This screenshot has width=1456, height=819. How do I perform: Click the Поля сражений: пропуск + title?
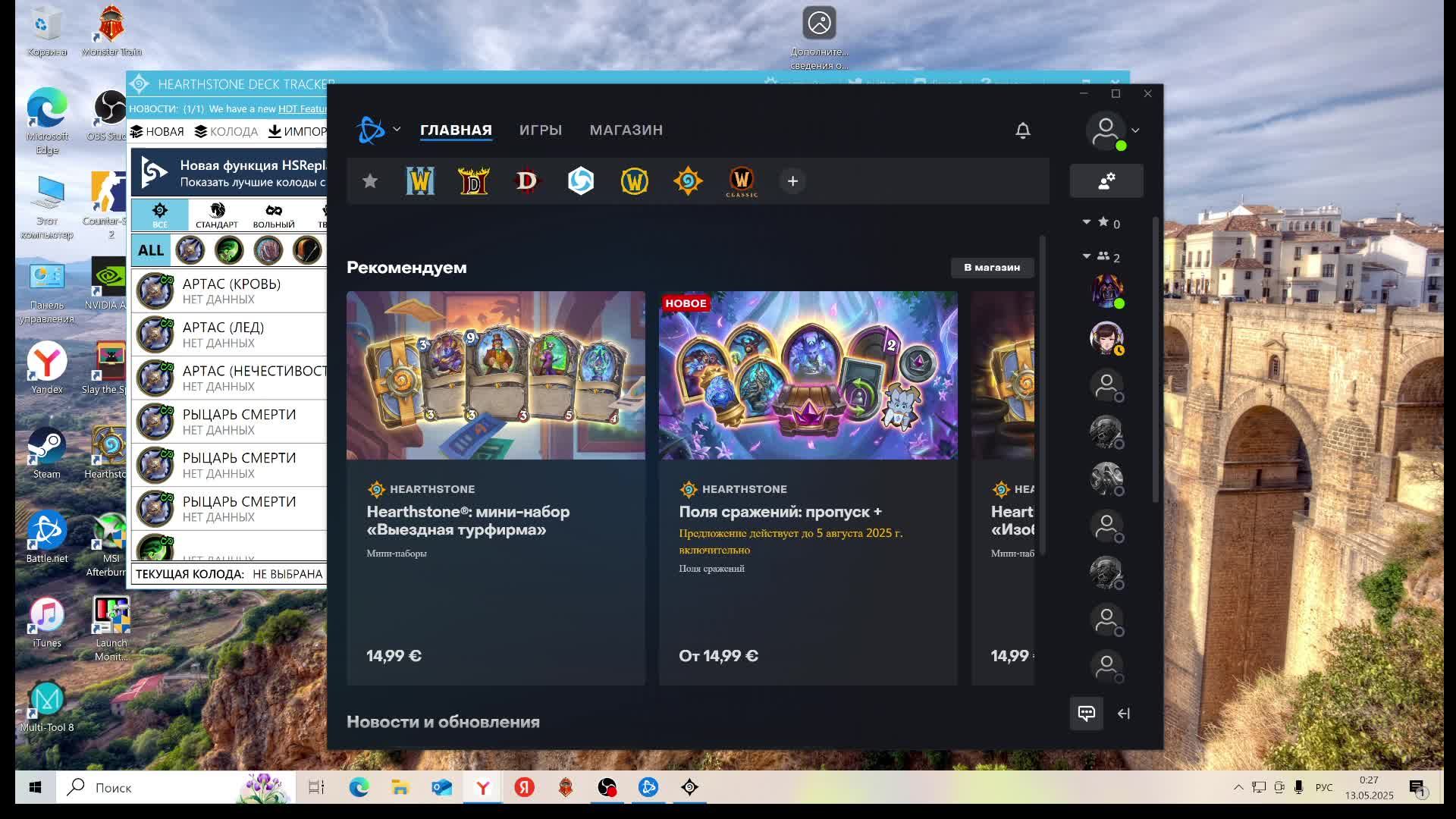tap(780, 512)
